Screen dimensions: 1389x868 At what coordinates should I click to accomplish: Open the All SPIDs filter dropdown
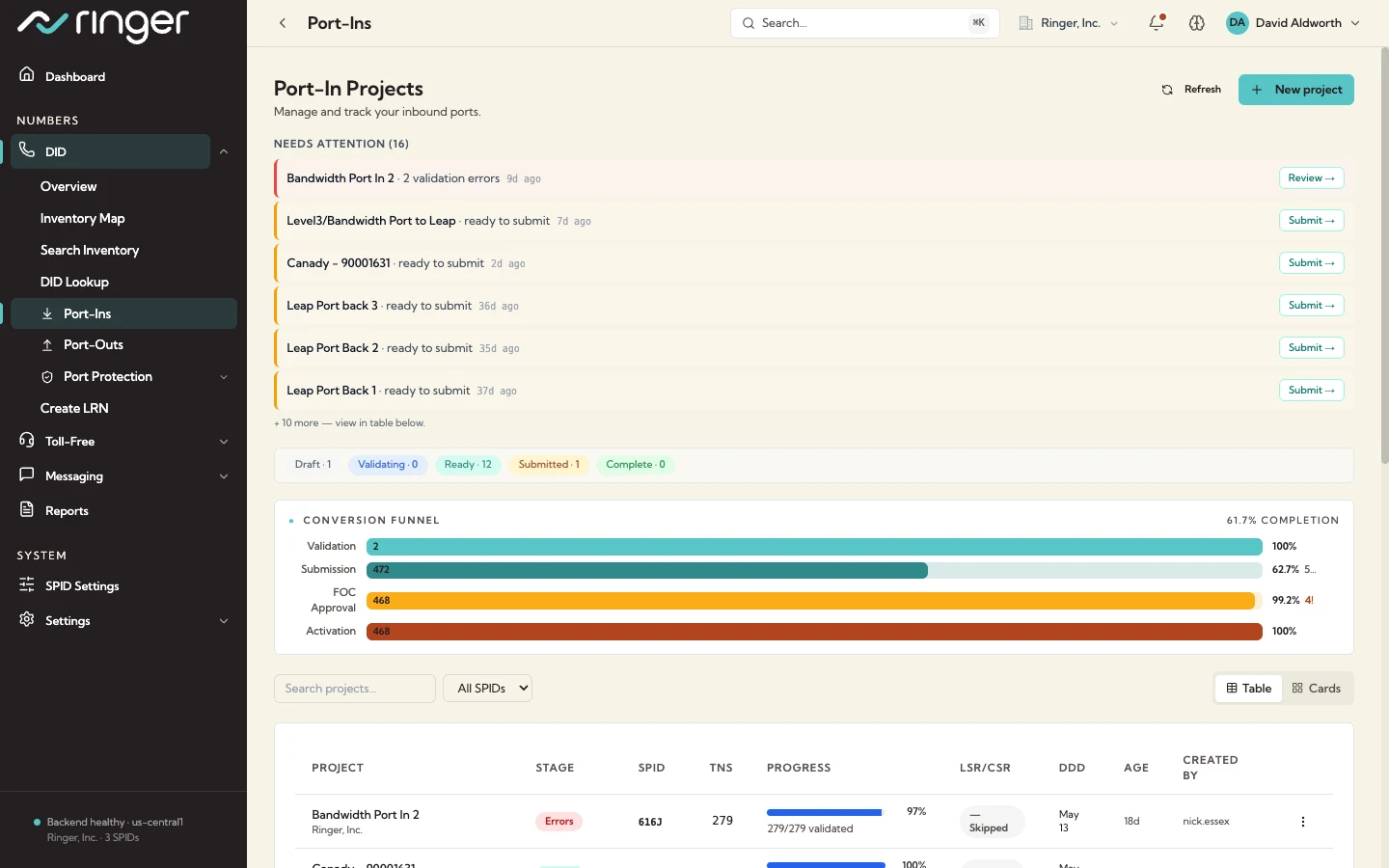(x=487, y=688)
